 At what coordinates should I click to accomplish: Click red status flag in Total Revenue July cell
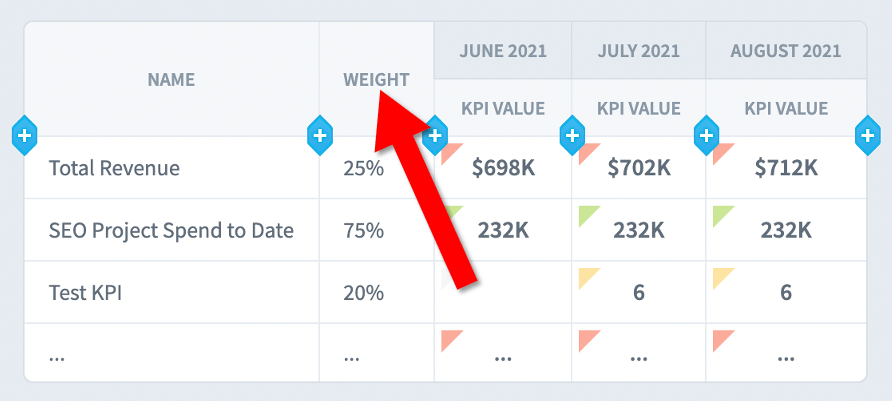tap(586, 151)
